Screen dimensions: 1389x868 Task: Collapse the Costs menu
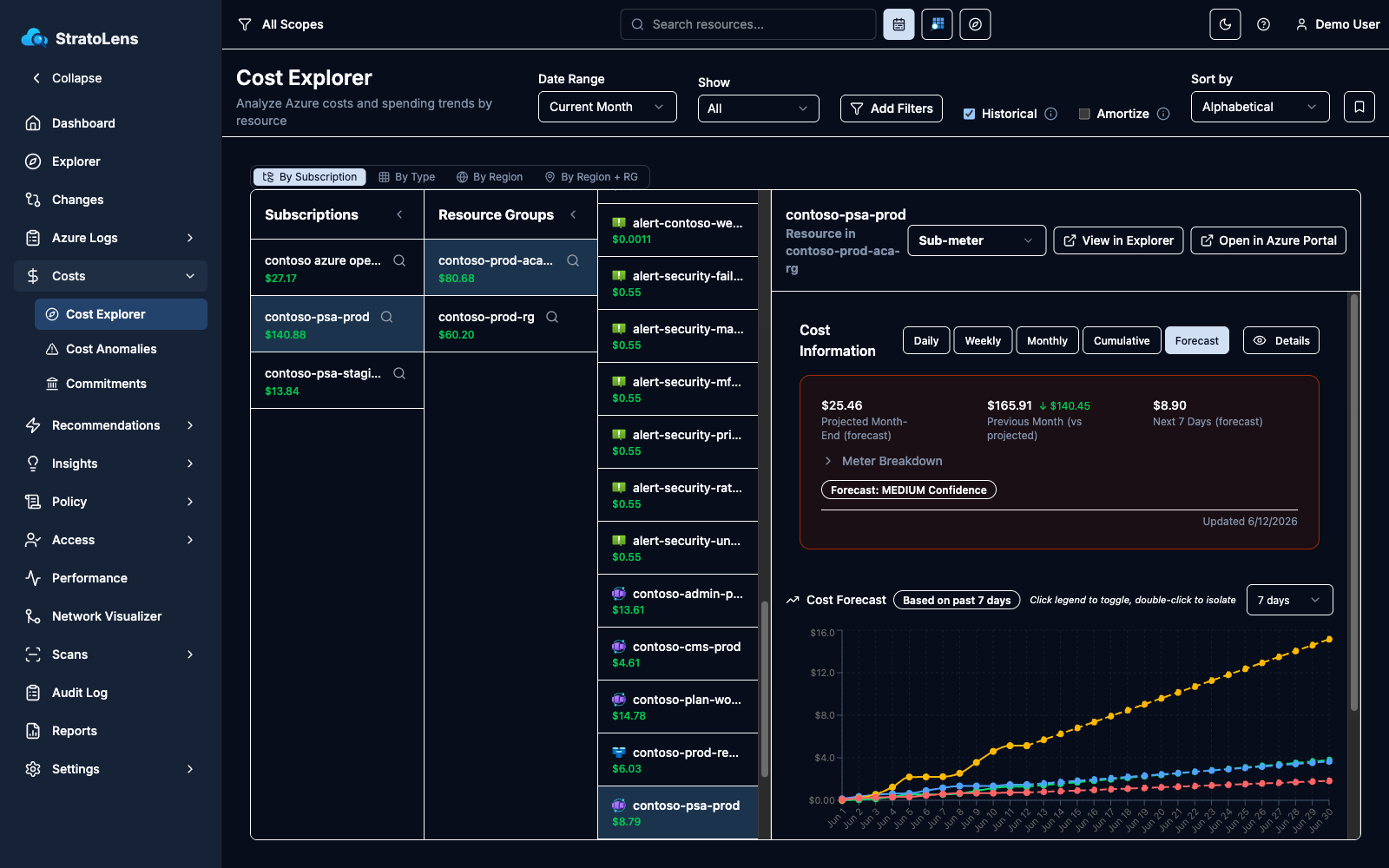coord(110,276)
